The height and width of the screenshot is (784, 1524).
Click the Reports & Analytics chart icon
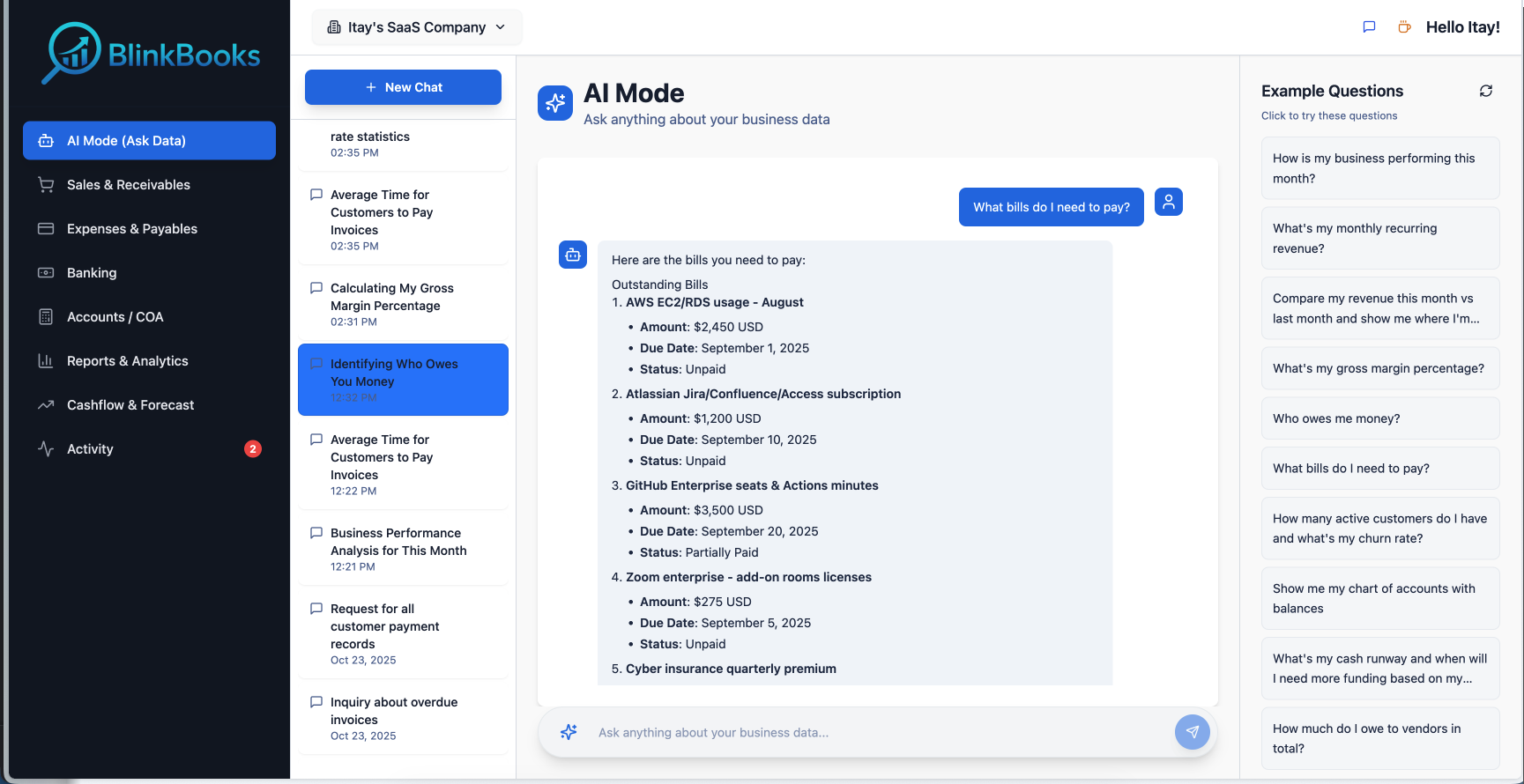46,361
